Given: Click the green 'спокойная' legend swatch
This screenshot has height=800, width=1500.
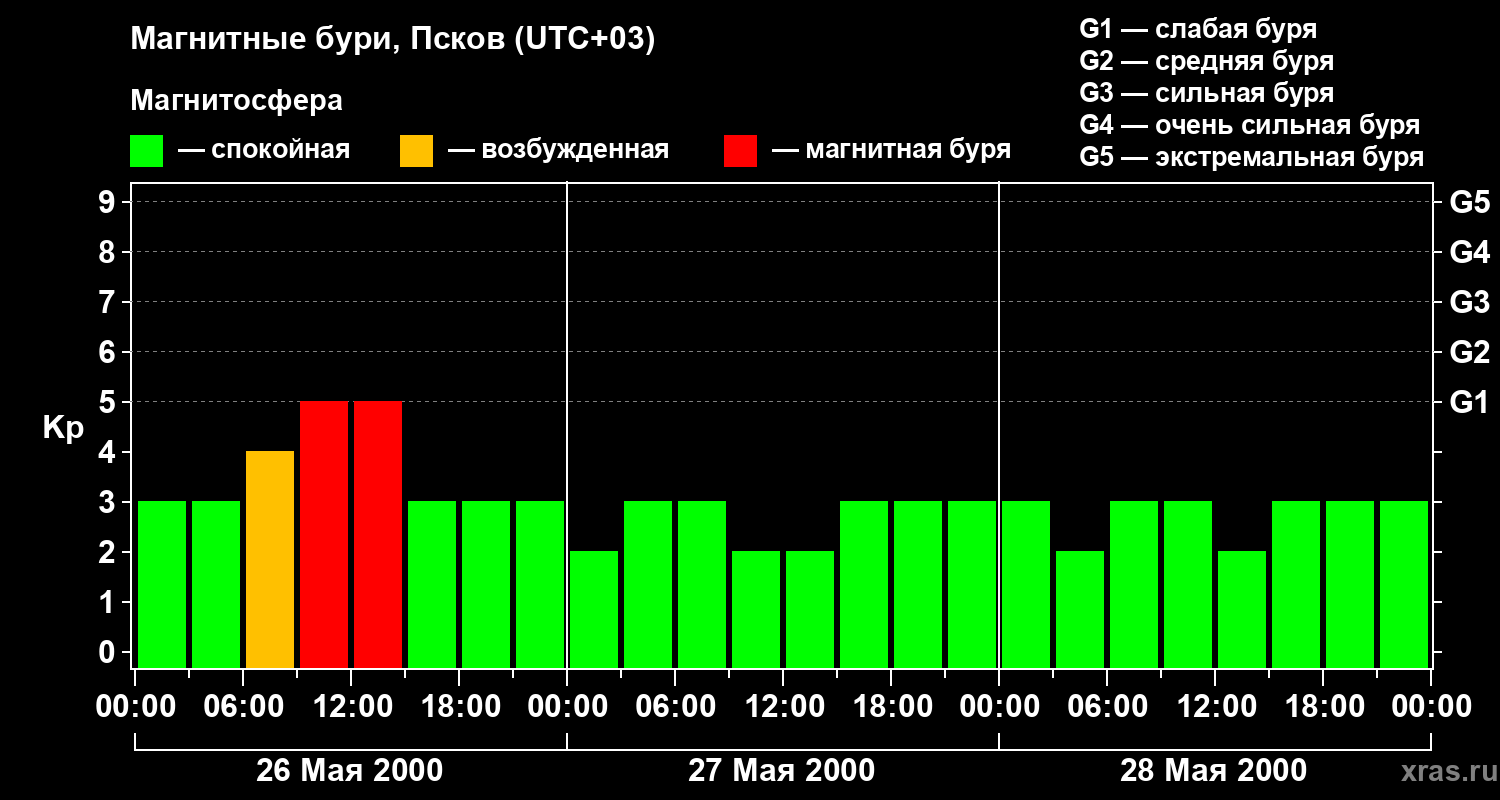Looking at the screenshot, I should tap(146, 150).
